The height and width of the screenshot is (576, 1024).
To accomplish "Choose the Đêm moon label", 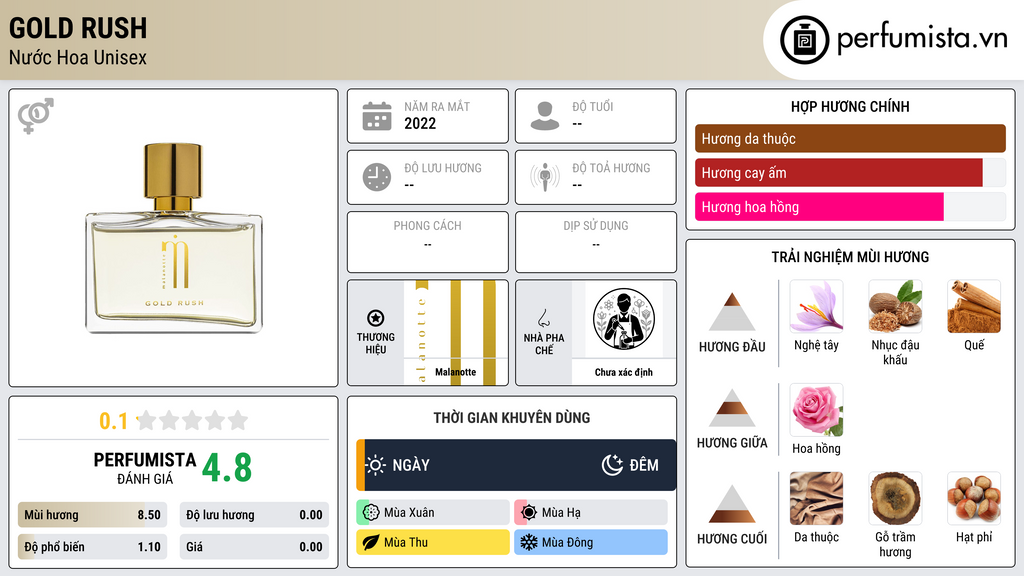I will tap(630, 465).
